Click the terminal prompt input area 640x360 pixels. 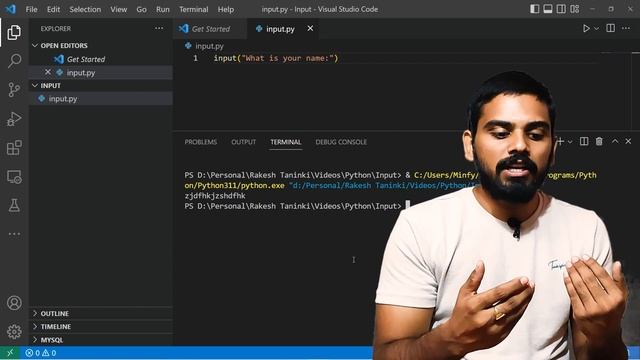[407, 206]
